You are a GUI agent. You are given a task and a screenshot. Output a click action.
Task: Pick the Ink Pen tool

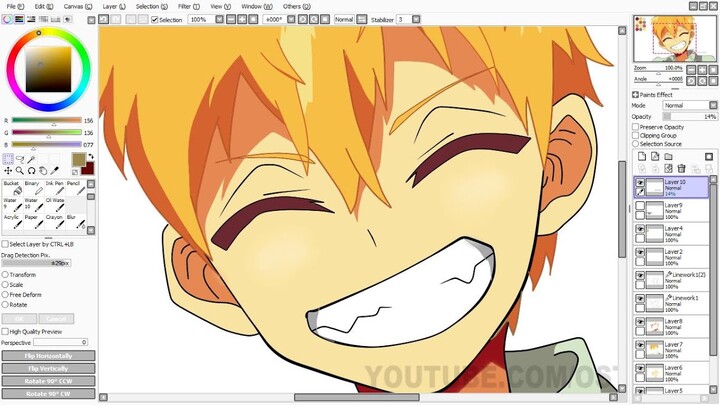55,188
